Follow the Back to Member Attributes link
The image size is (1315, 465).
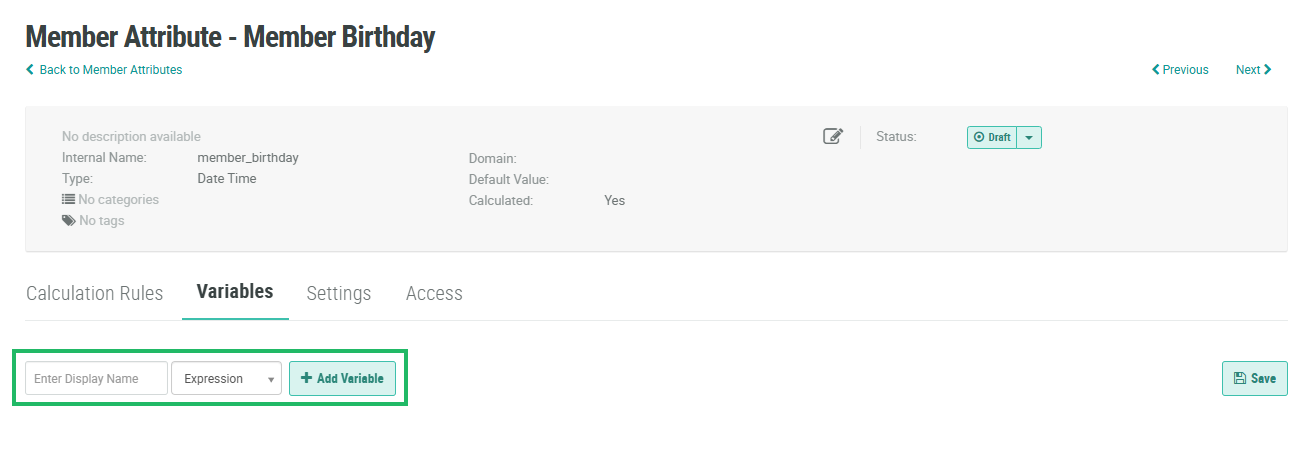pos(110,70)
